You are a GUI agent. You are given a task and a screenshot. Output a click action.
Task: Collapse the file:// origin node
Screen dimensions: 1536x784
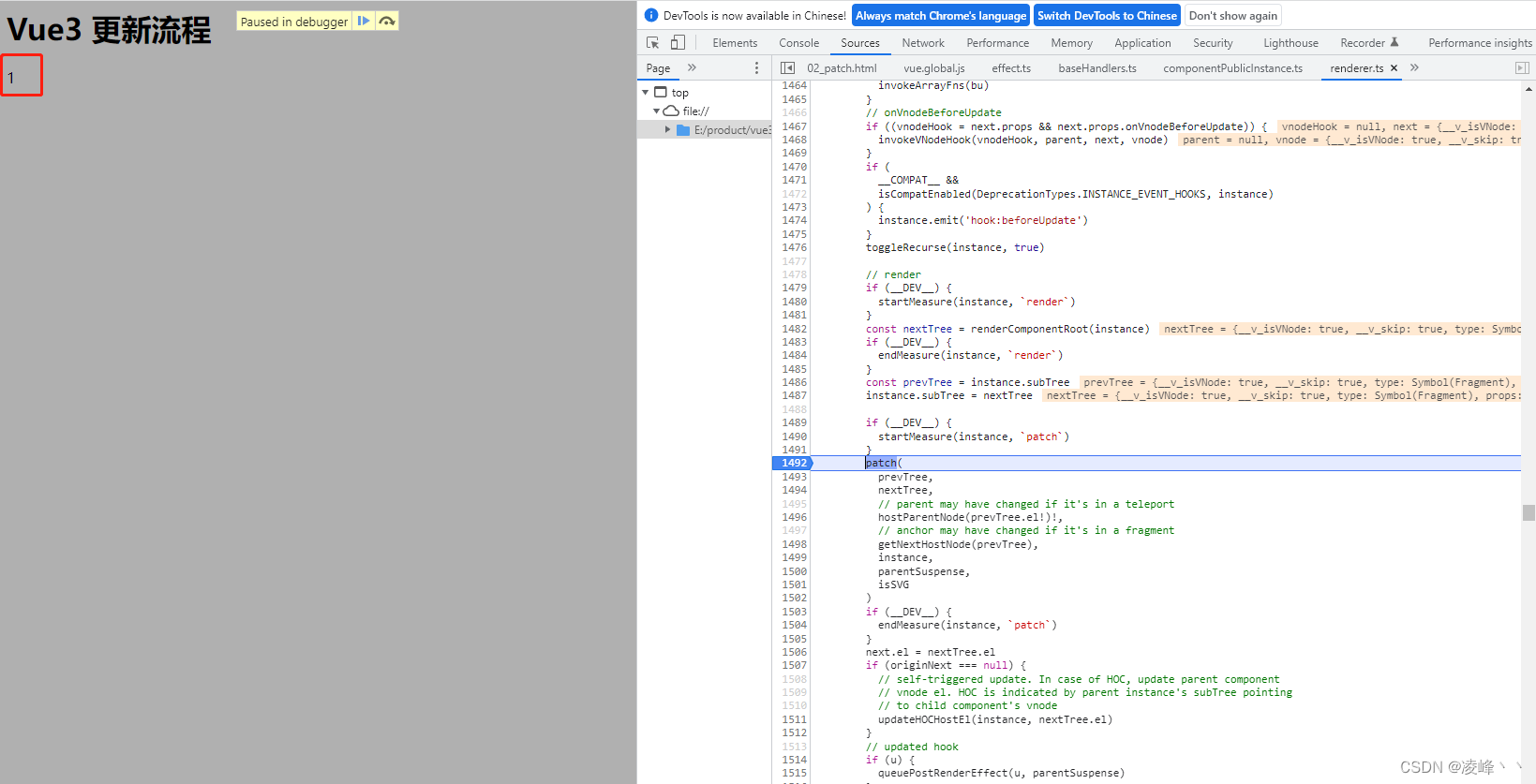(x=656, y=111)
